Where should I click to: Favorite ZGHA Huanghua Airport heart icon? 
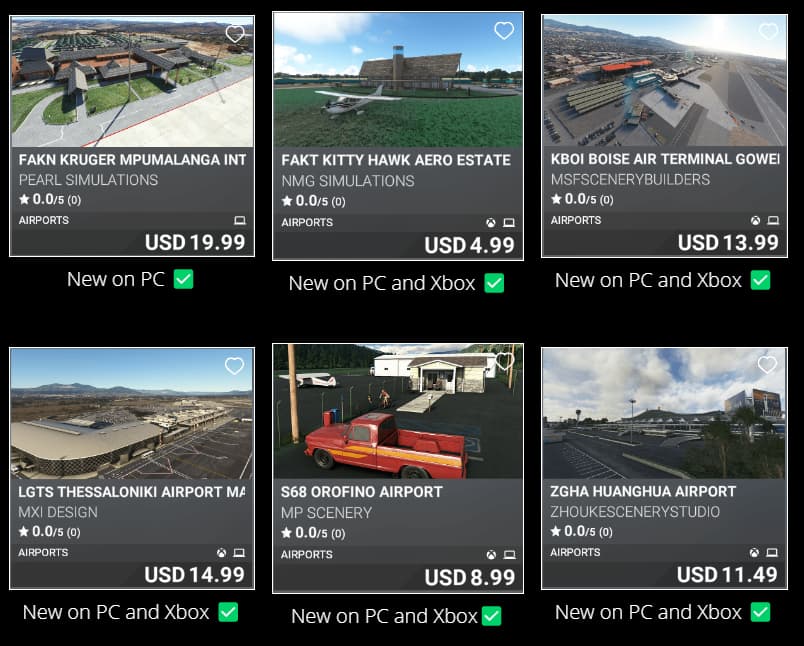[x=767, y=365]
